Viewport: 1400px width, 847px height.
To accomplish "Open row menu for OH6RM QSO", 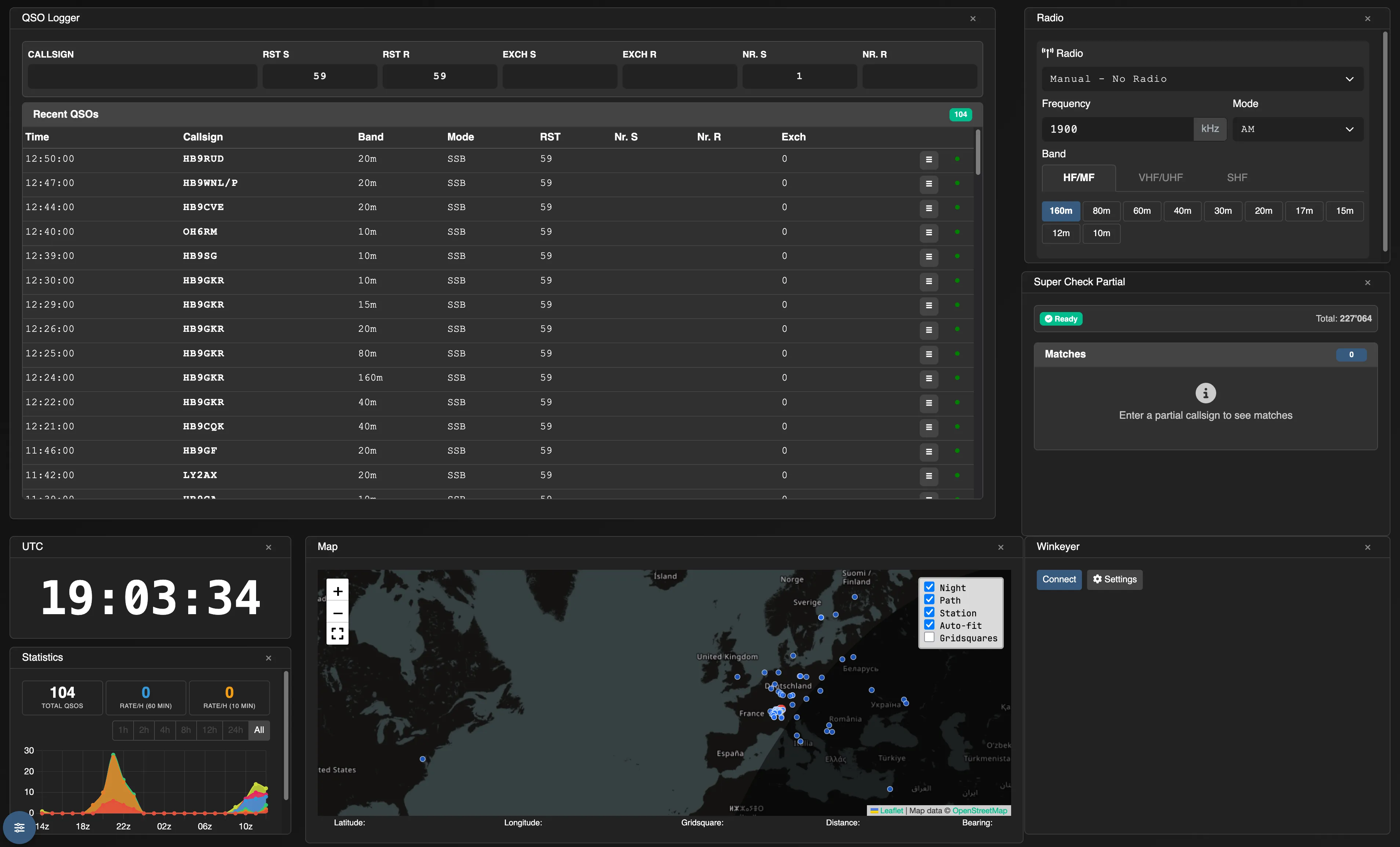I will pyautogui.click(x=929, y=233).
